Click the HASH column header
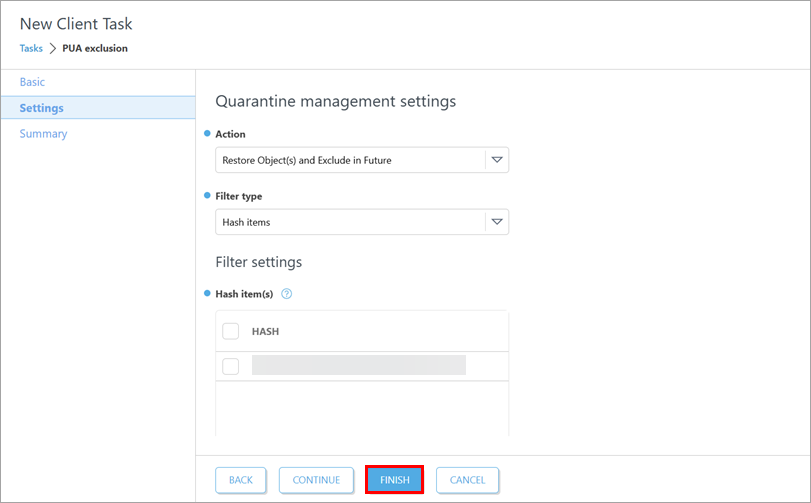811x503 pixels. pos(265,331)
